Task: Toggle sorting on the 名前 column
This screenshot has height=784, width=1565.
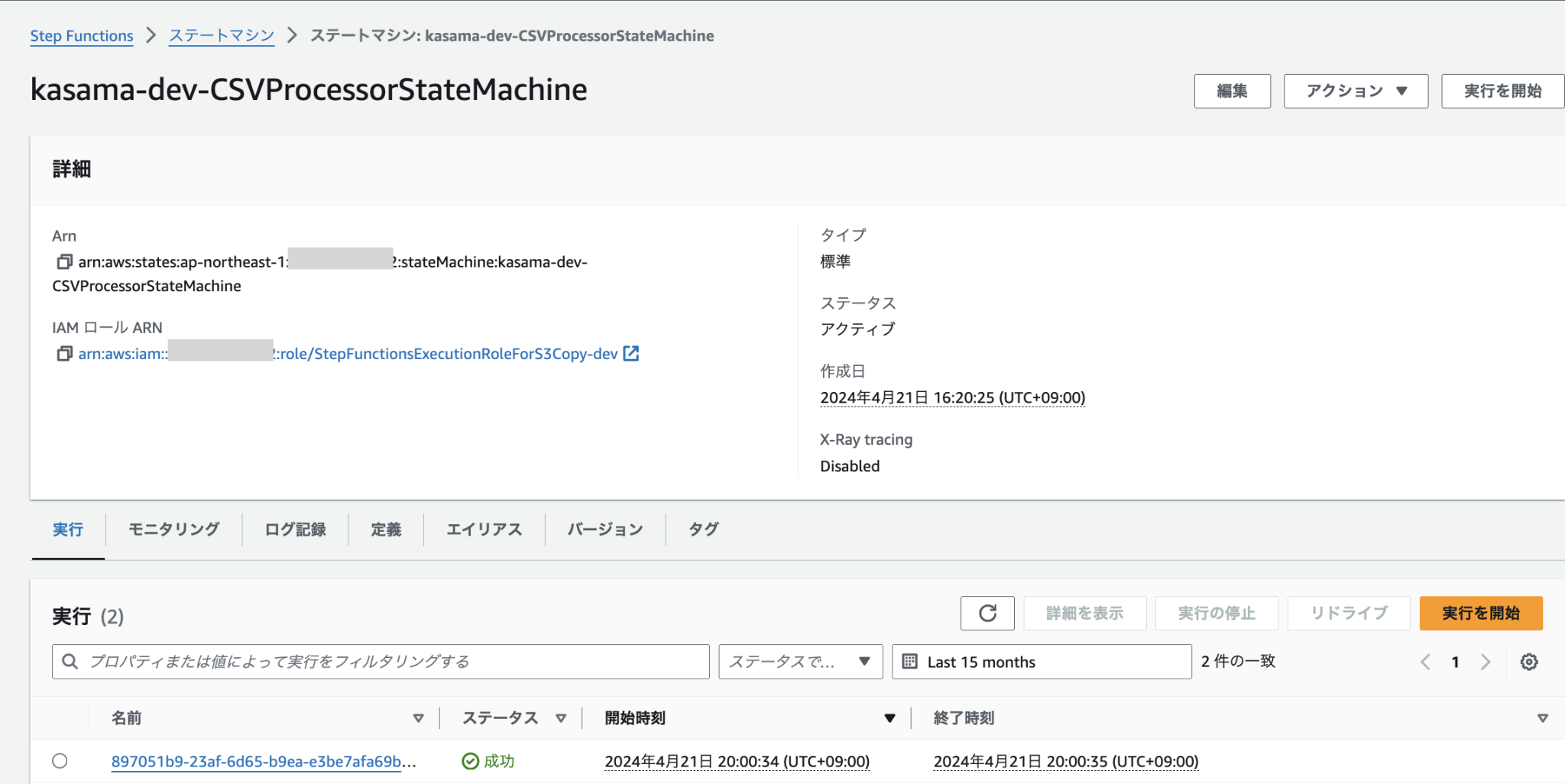Action: tap(420, 718)
